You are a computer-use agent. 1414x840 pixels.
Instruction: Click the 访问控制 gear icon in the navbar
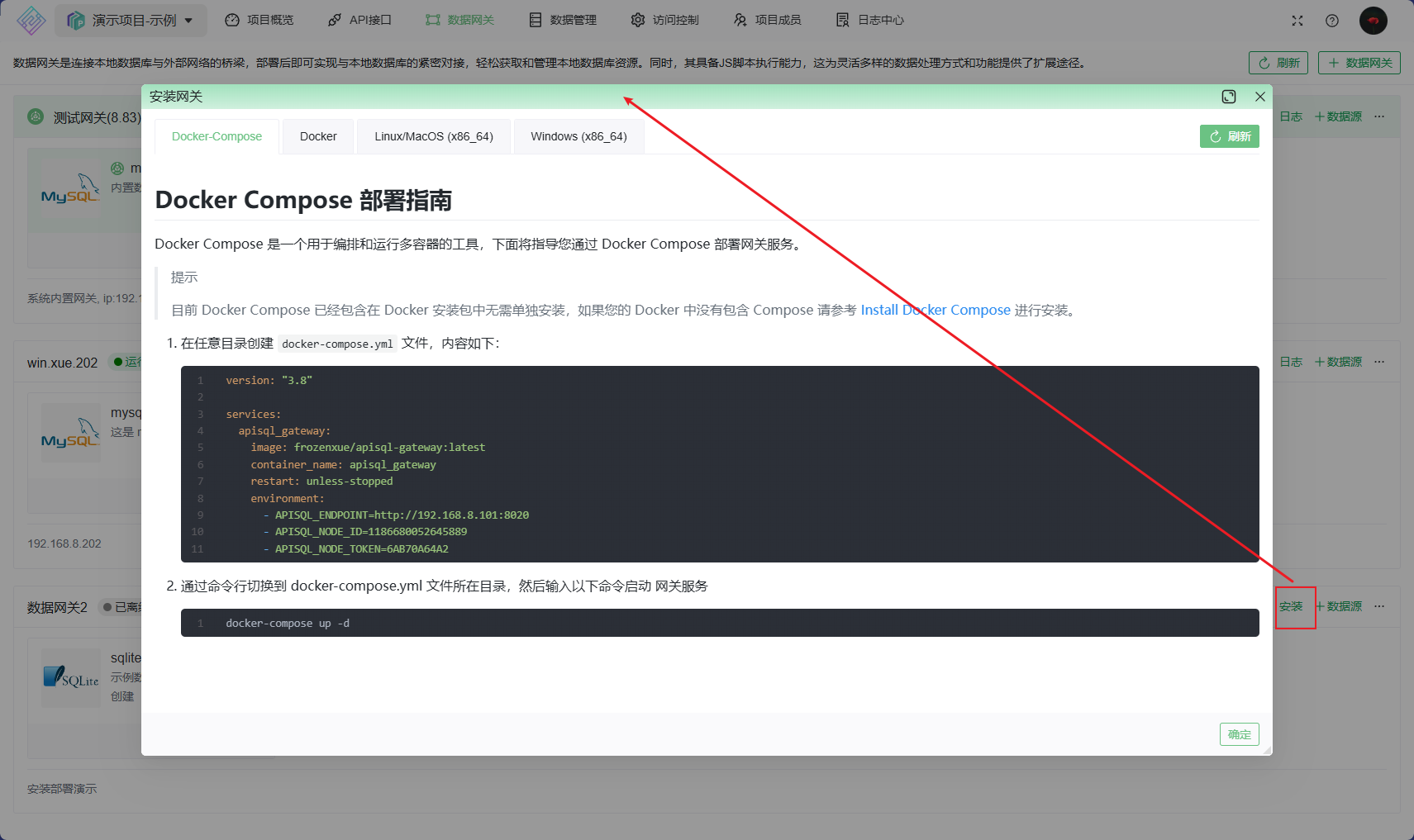pyautogui.click(x=637, y=20)
